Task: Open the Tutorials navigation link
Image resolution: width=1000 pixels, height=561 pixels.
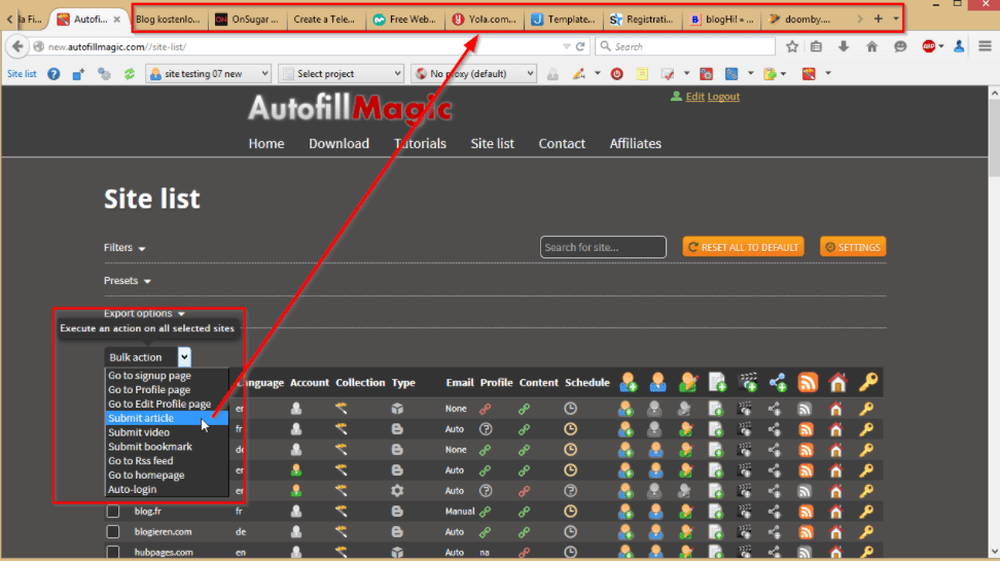Action: (x=420, y=143)
